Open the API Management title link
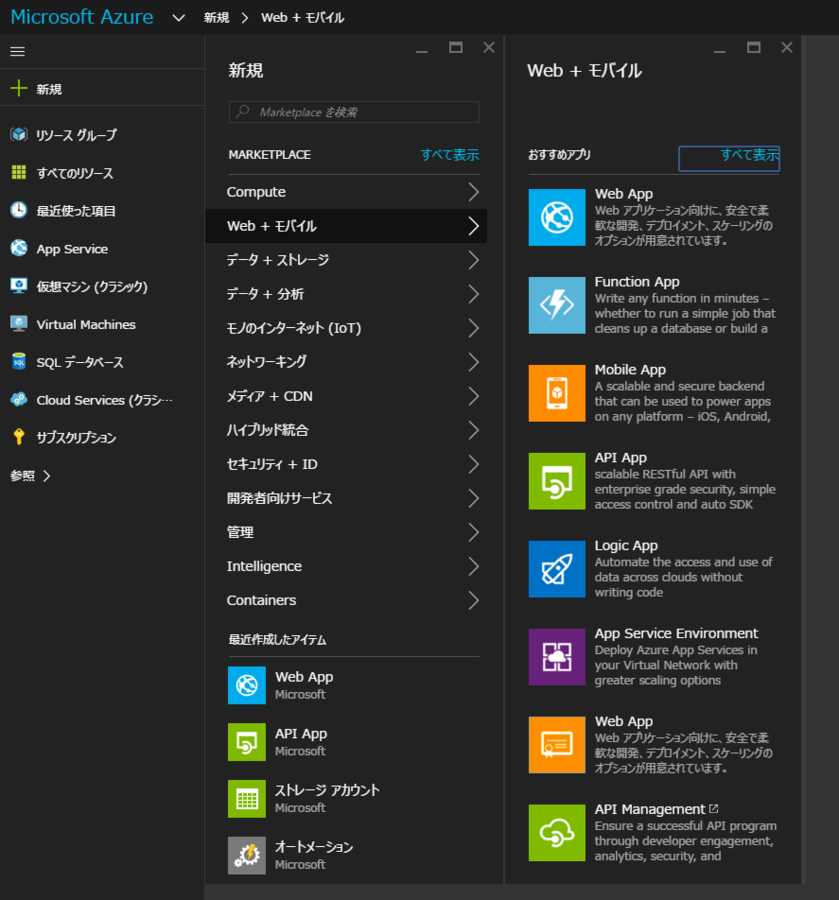This screenshot has height=900, width=839. 650,809
